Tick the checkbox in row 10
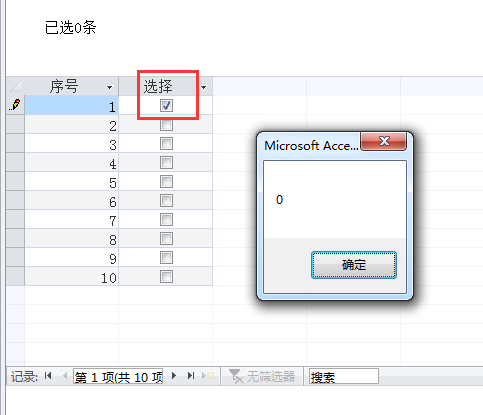 (166, 276)
